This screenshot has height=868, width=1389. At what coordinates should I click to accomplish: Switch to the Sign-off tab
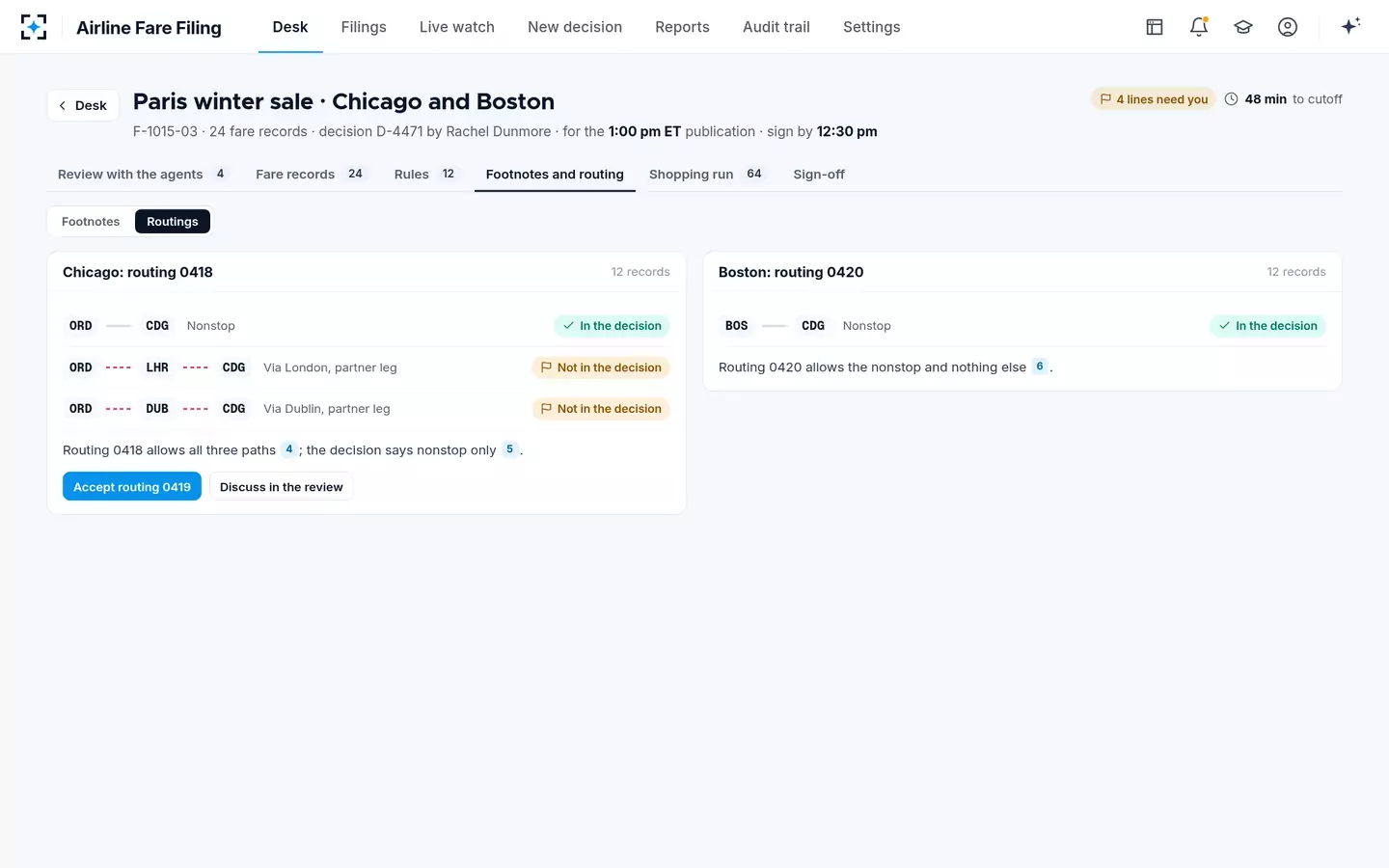tap(819, 175)
